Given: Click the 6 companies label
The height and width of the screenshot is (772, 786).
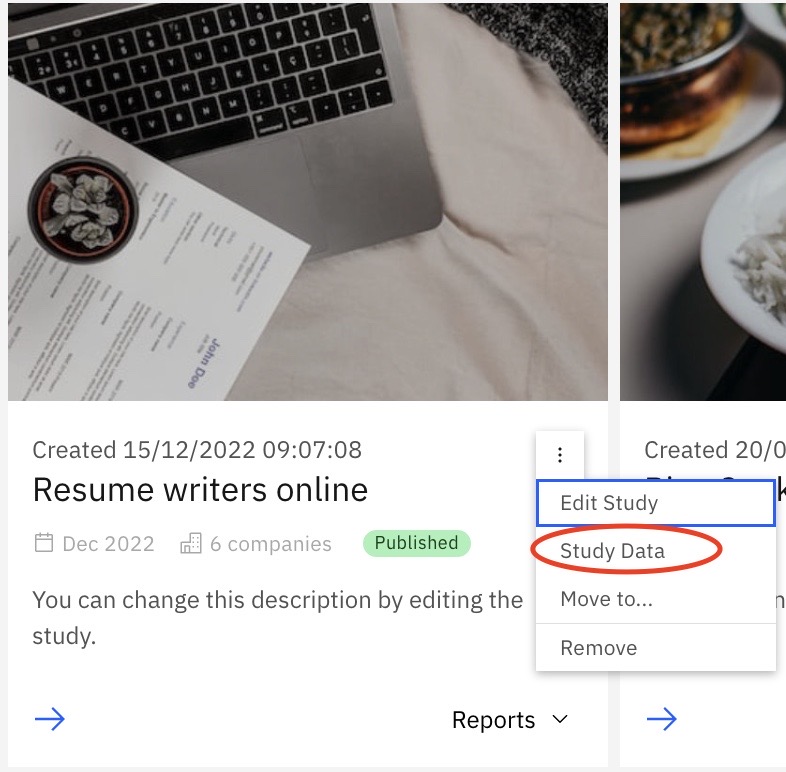Looking at the screenshot, I should 271,544.
